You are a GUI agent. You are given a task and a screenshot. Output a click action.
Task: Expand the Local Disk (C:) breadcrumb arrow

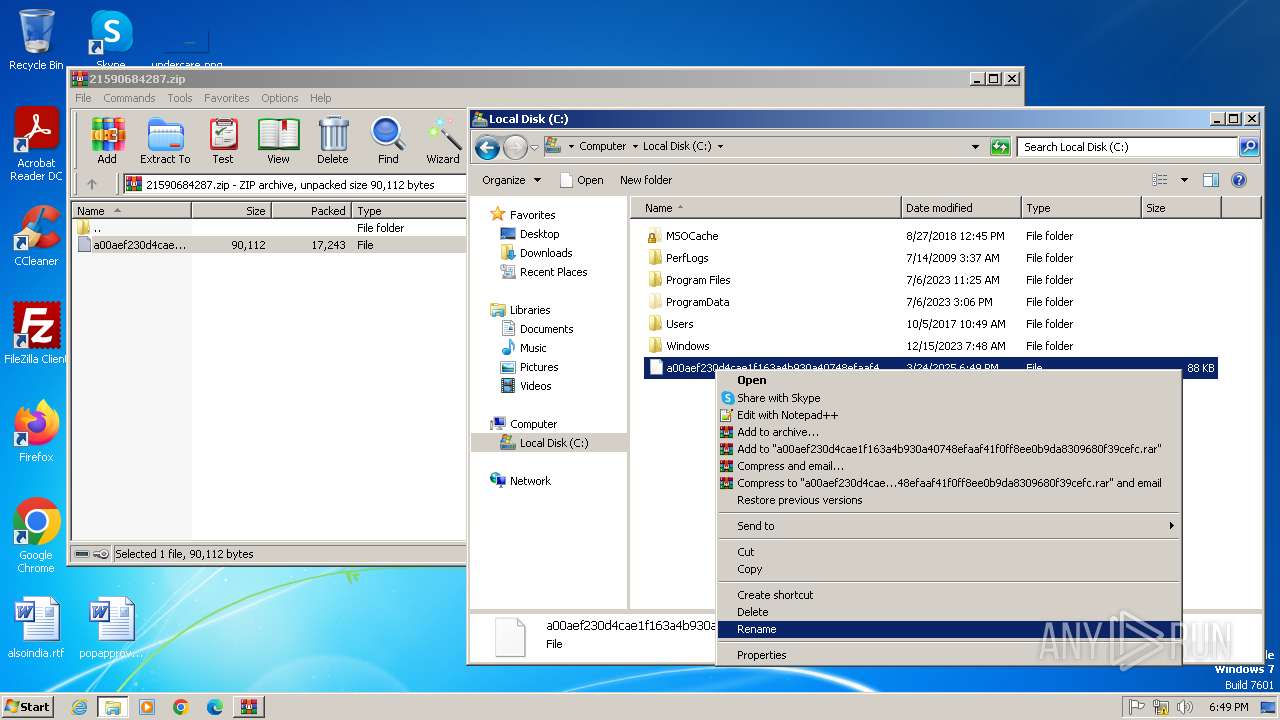coord(720,146)
